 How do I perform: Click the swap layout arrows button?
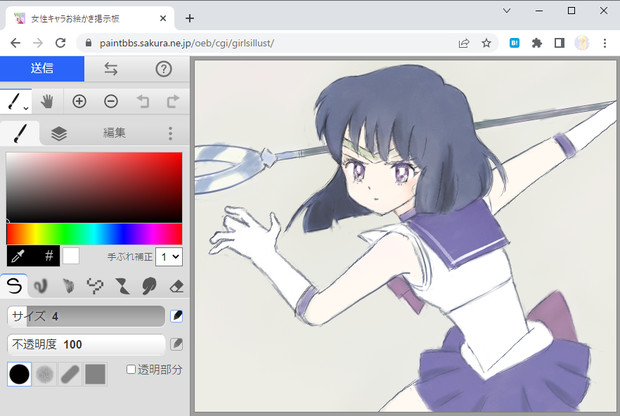[111, 68]
